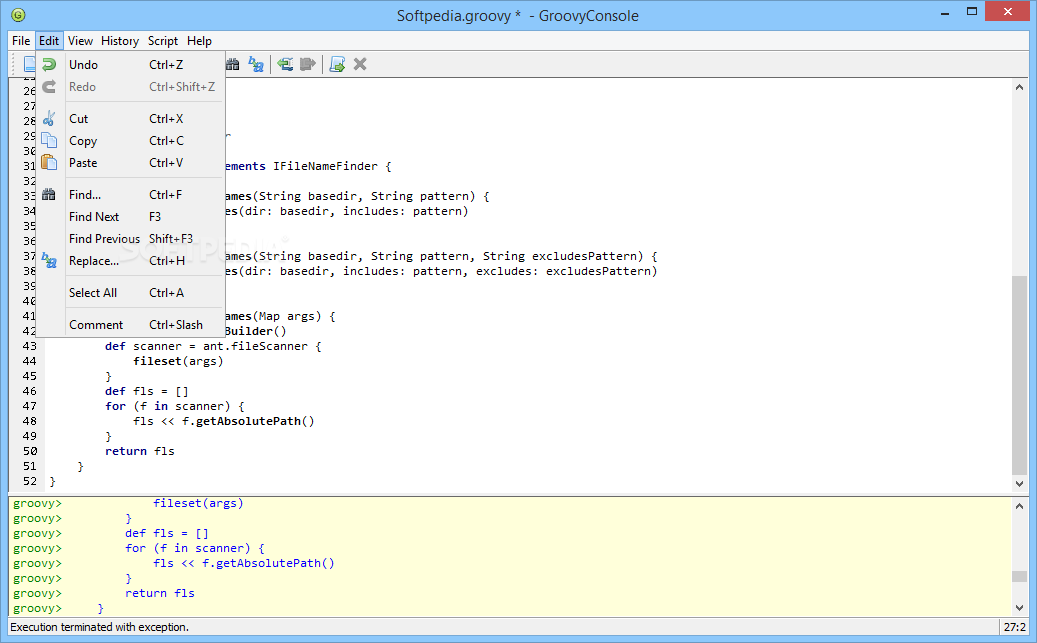Screen dimensions: 1037x643
Task: Click the History Previous arrow toolbar icon
Action: point(285,64)
